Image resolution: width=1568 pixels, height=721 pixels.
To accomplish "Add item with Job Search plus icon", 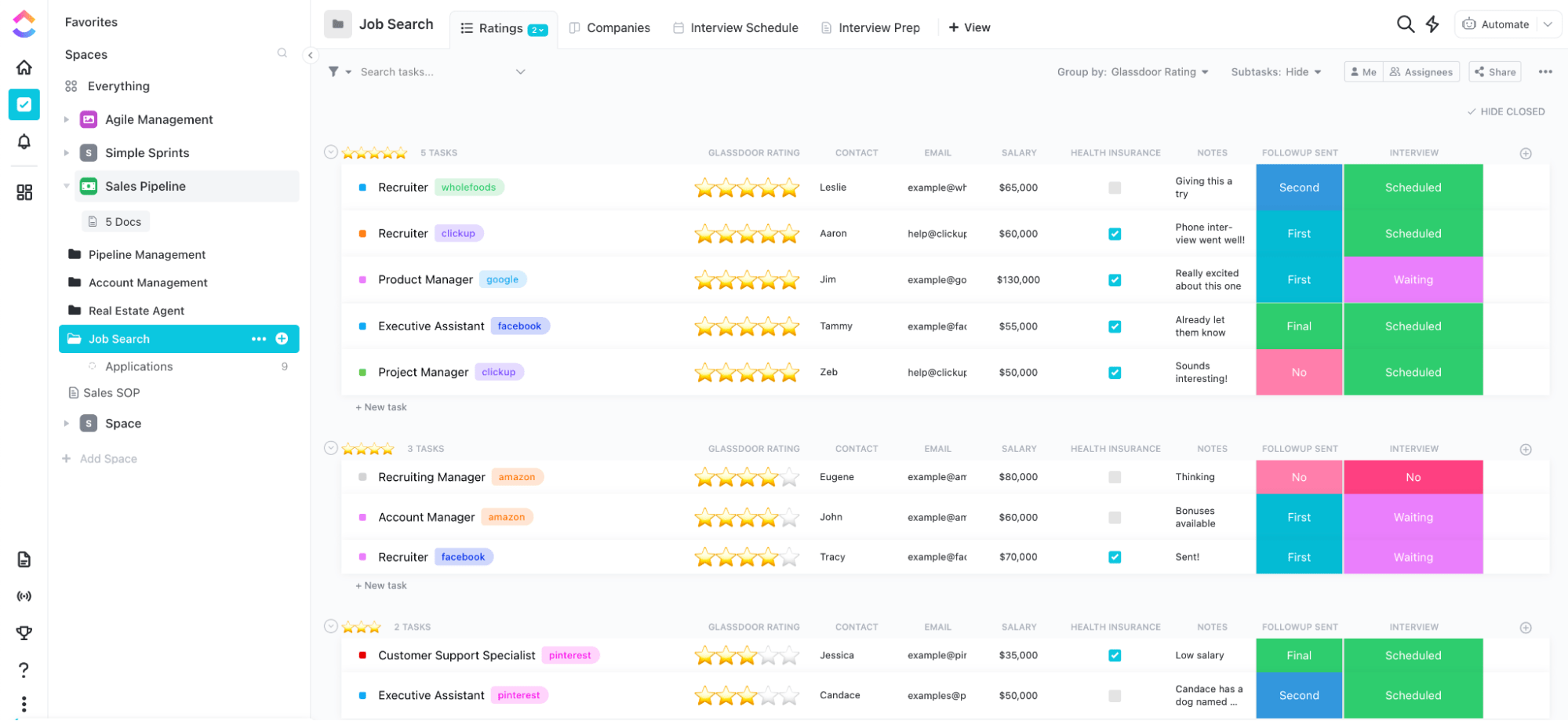I will click(282, 339).
